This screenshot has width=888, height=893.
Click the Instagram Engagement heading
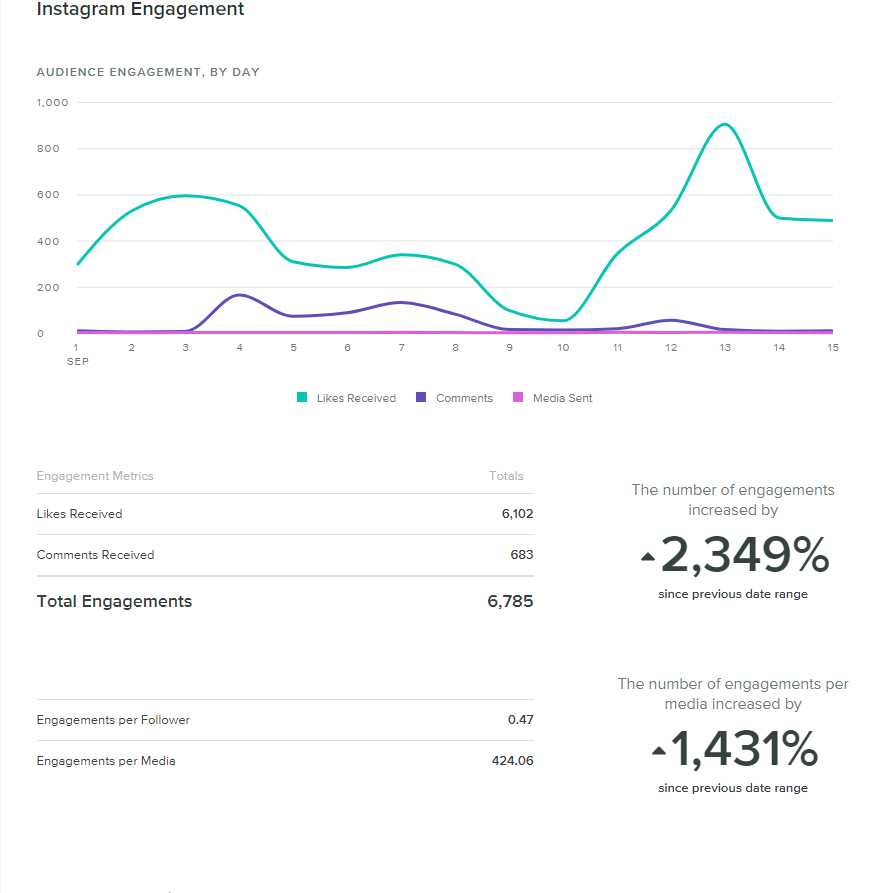140,9
